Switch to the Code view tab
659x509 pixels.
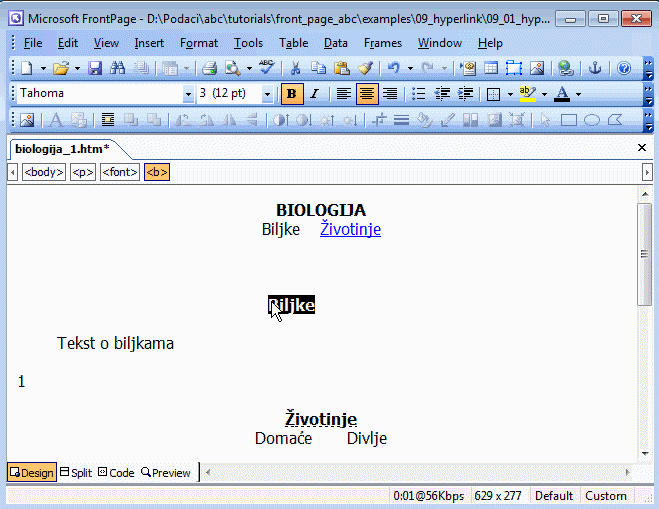click(x=116, y=473)
